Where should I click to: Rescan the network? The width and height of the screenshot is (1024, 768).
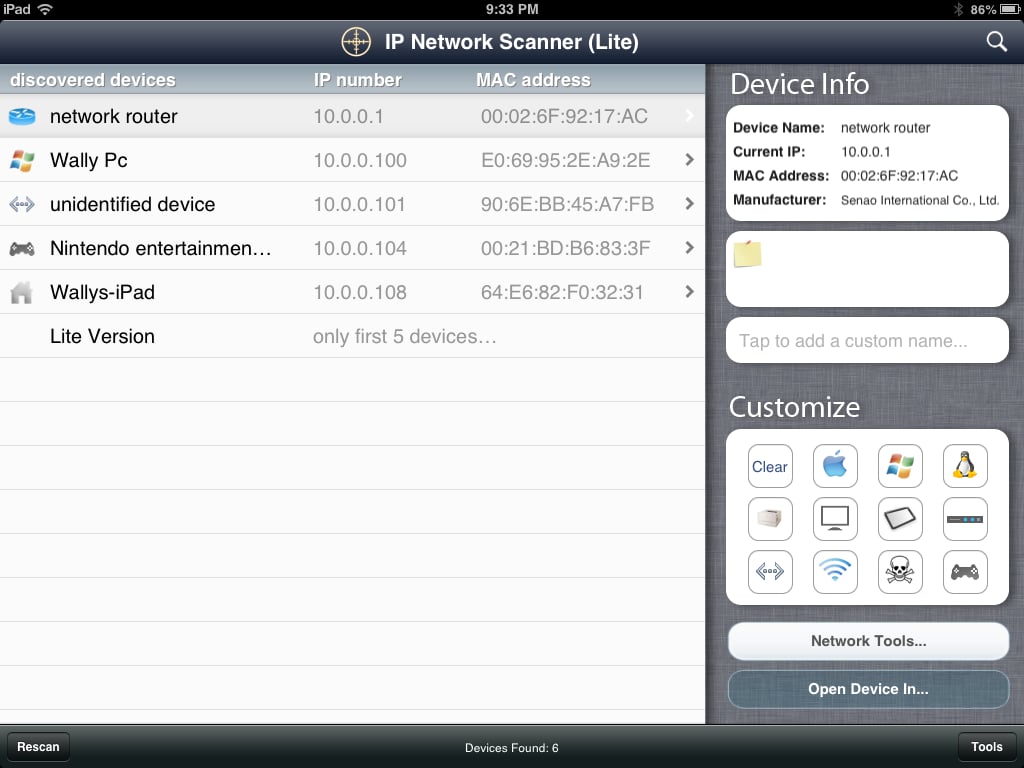click(38, 746)
